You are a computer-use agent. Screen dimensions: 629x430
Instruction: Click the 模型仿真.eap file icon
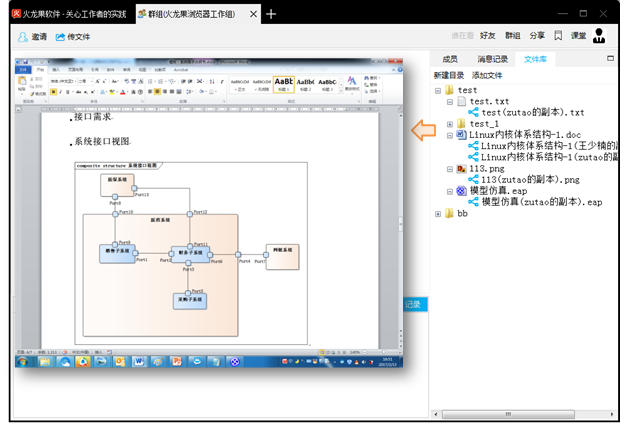click(461, 190)
